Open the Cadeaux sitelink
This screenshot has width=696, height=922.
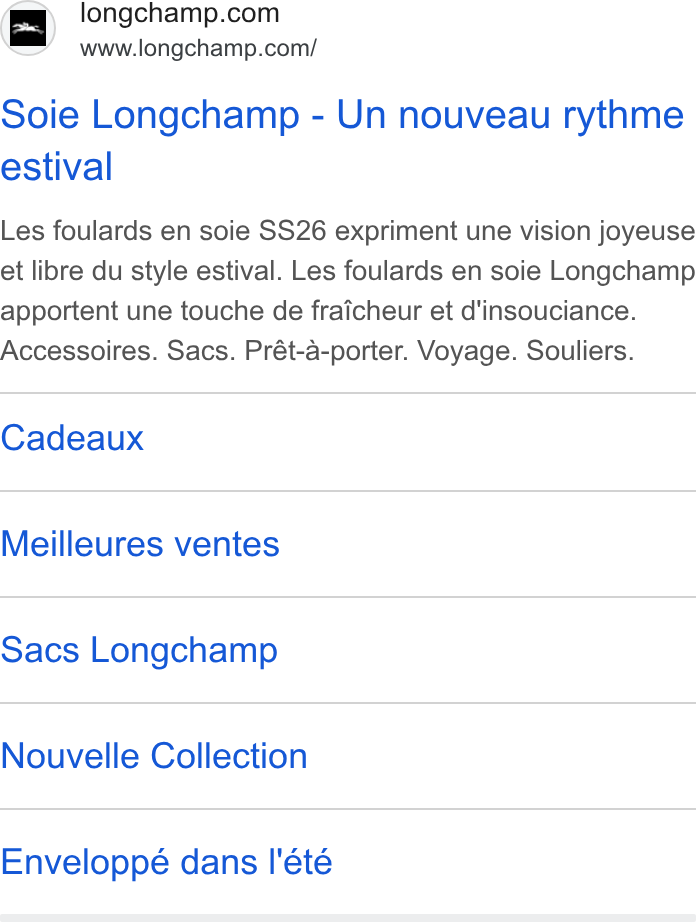[x=72, y=438]
